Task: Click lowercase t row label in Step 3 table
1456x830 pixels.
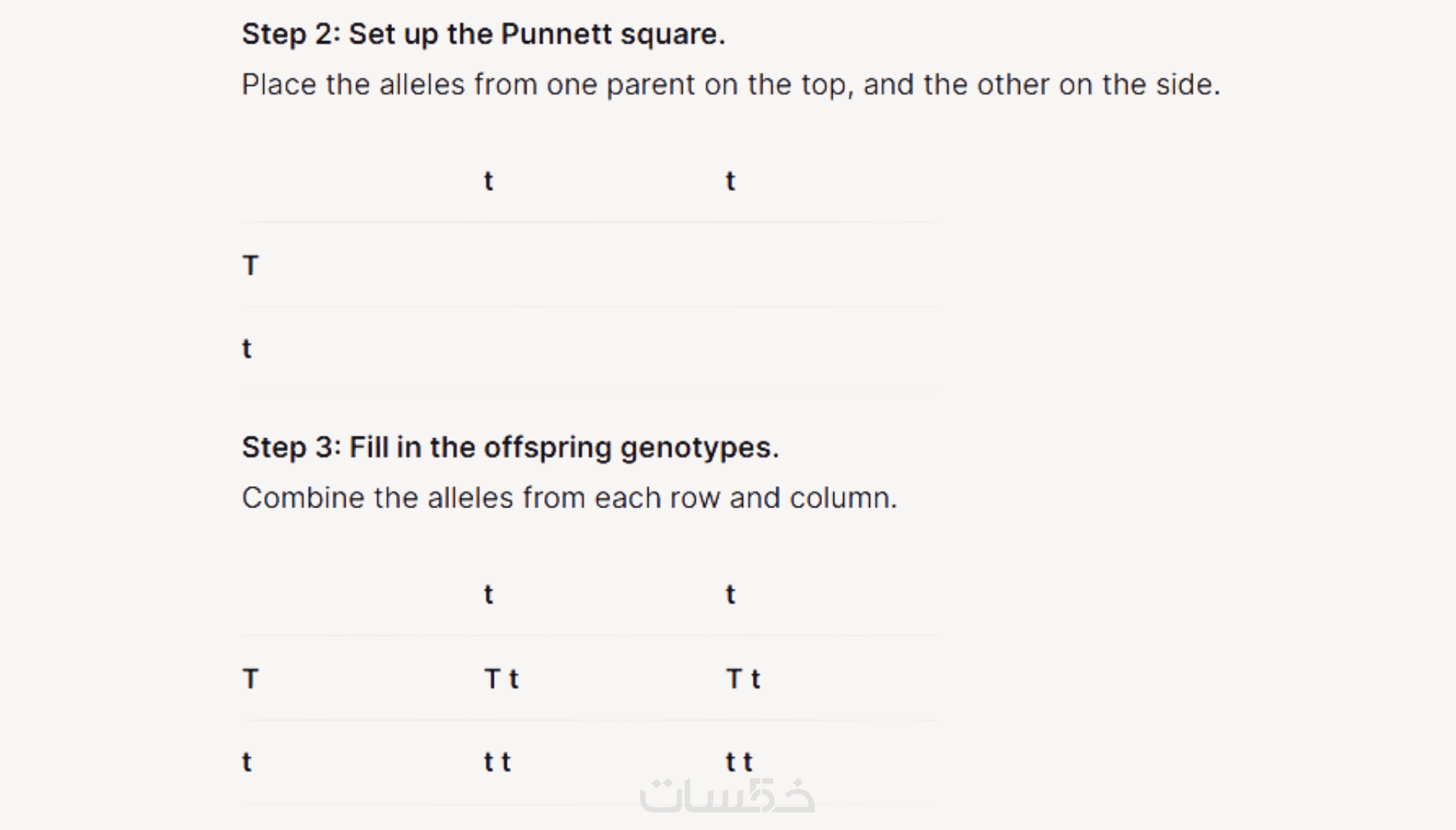Action: tap(247, 762)
